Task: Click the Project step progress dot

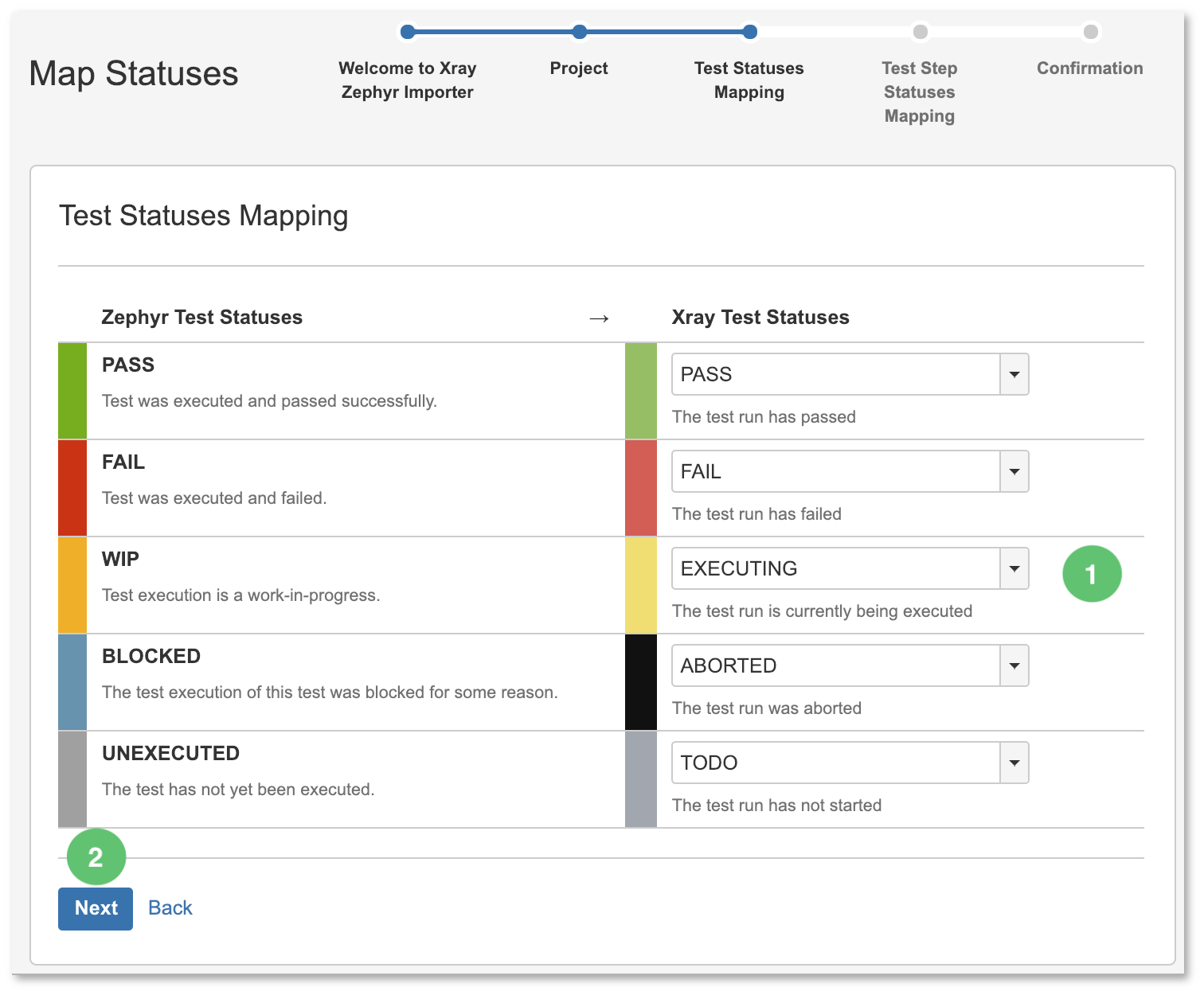Action: point(580,32)
